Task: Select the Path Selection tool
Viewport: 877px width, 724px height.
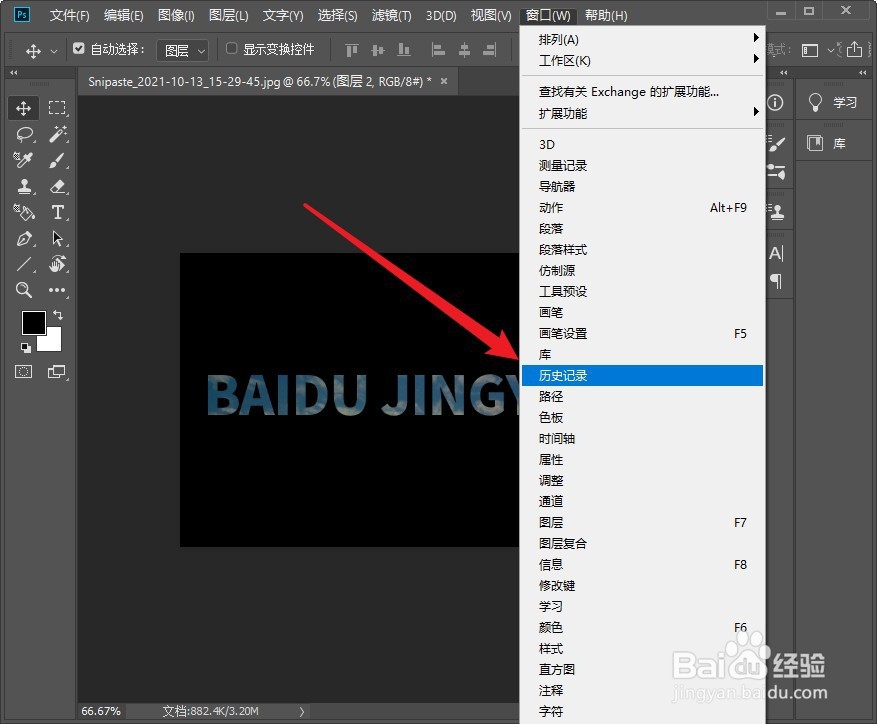Action: click(57, 238)
